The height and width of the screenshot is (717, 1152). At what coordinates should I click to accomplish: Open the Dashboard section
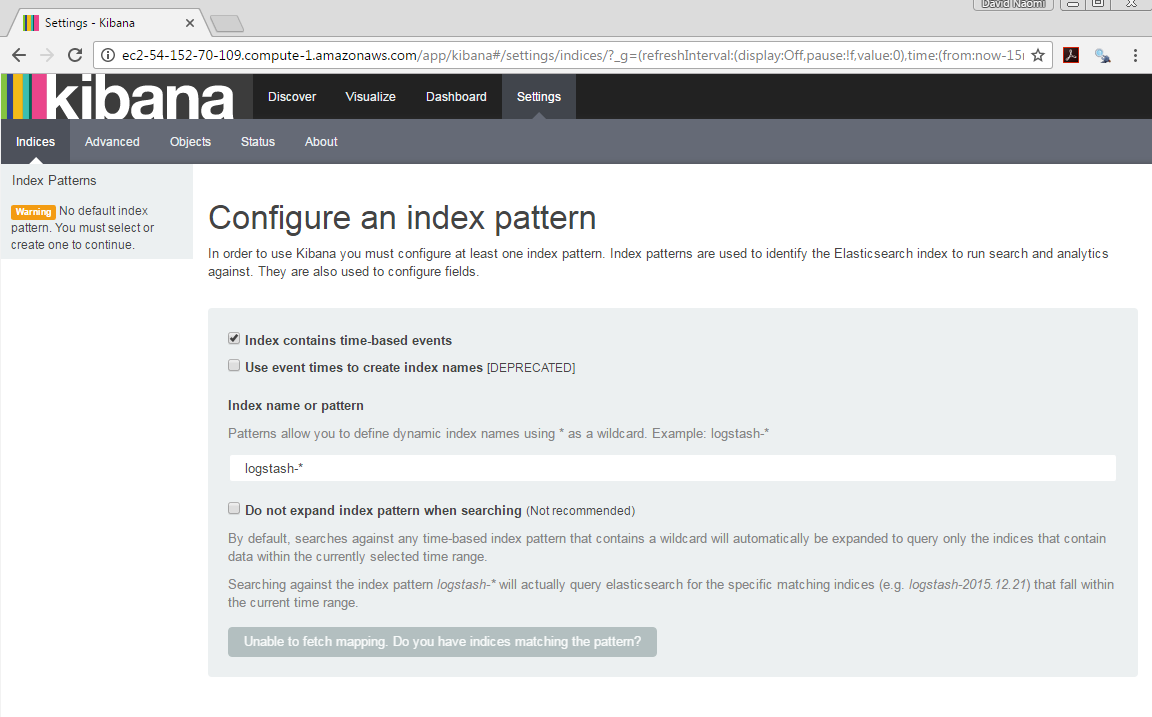point(456,96)
